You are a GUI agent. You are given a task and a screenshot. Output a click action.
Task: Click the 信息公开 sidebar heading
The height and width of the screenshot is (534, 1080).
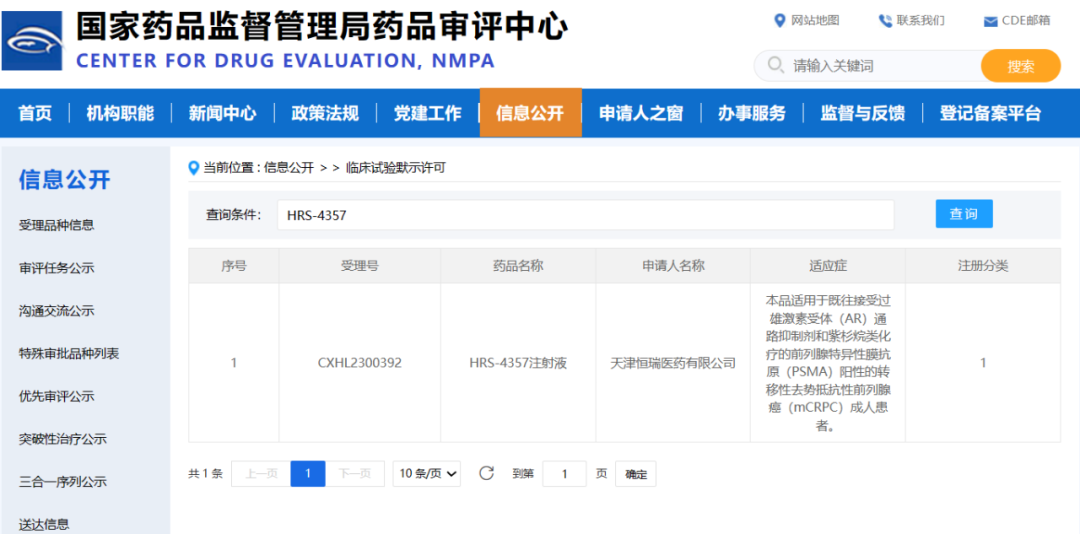tap(64, 180)
